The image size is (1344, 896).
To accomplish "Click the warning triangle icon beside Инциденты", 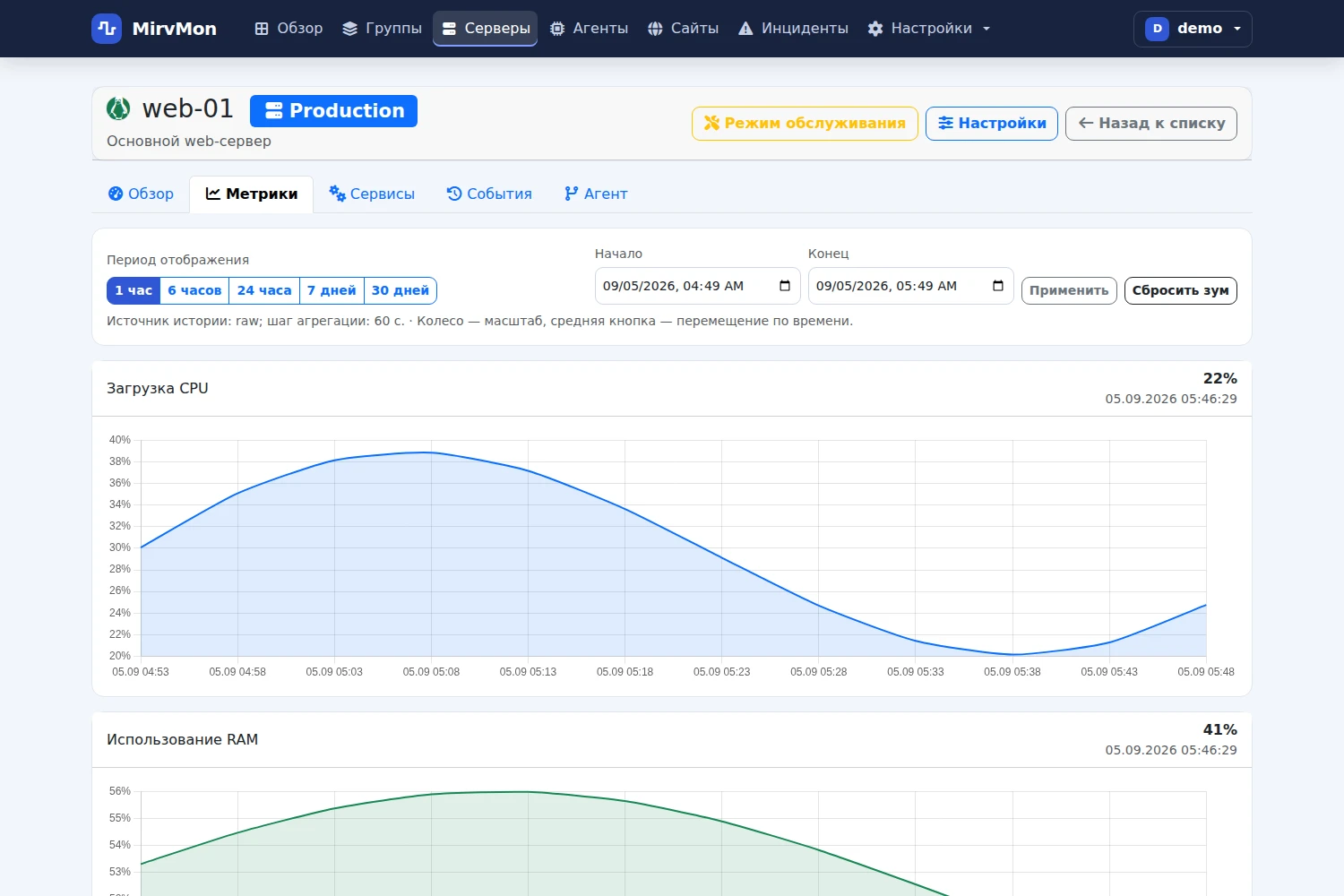I will pyautogui.click(x=745, y=29).
